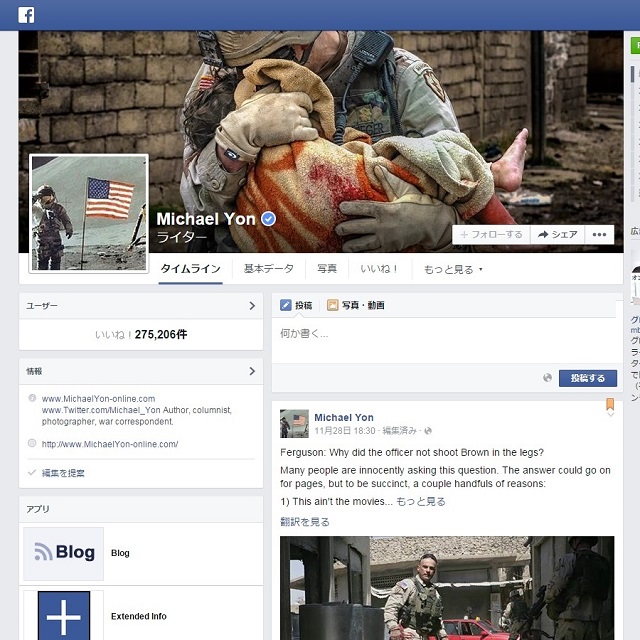Switch to the 基本データ tab
The image size is (640, 640).
(x=269, y=269)
